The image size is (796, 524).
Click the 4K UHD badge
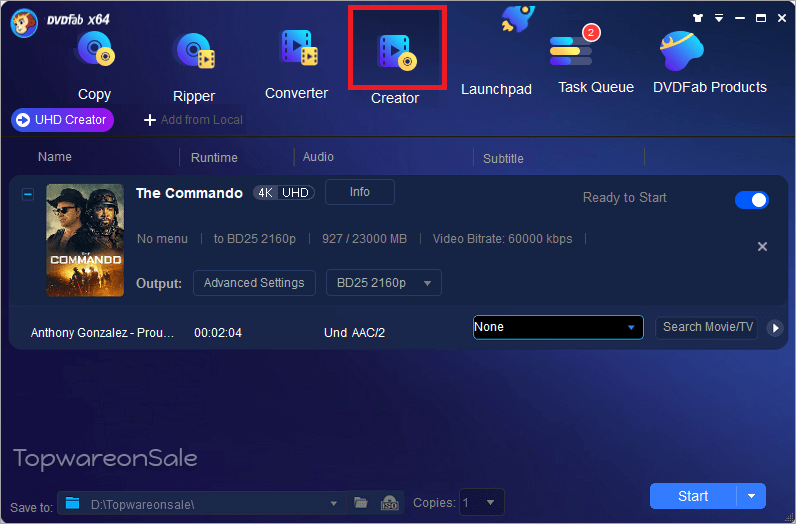pos(284,193)
